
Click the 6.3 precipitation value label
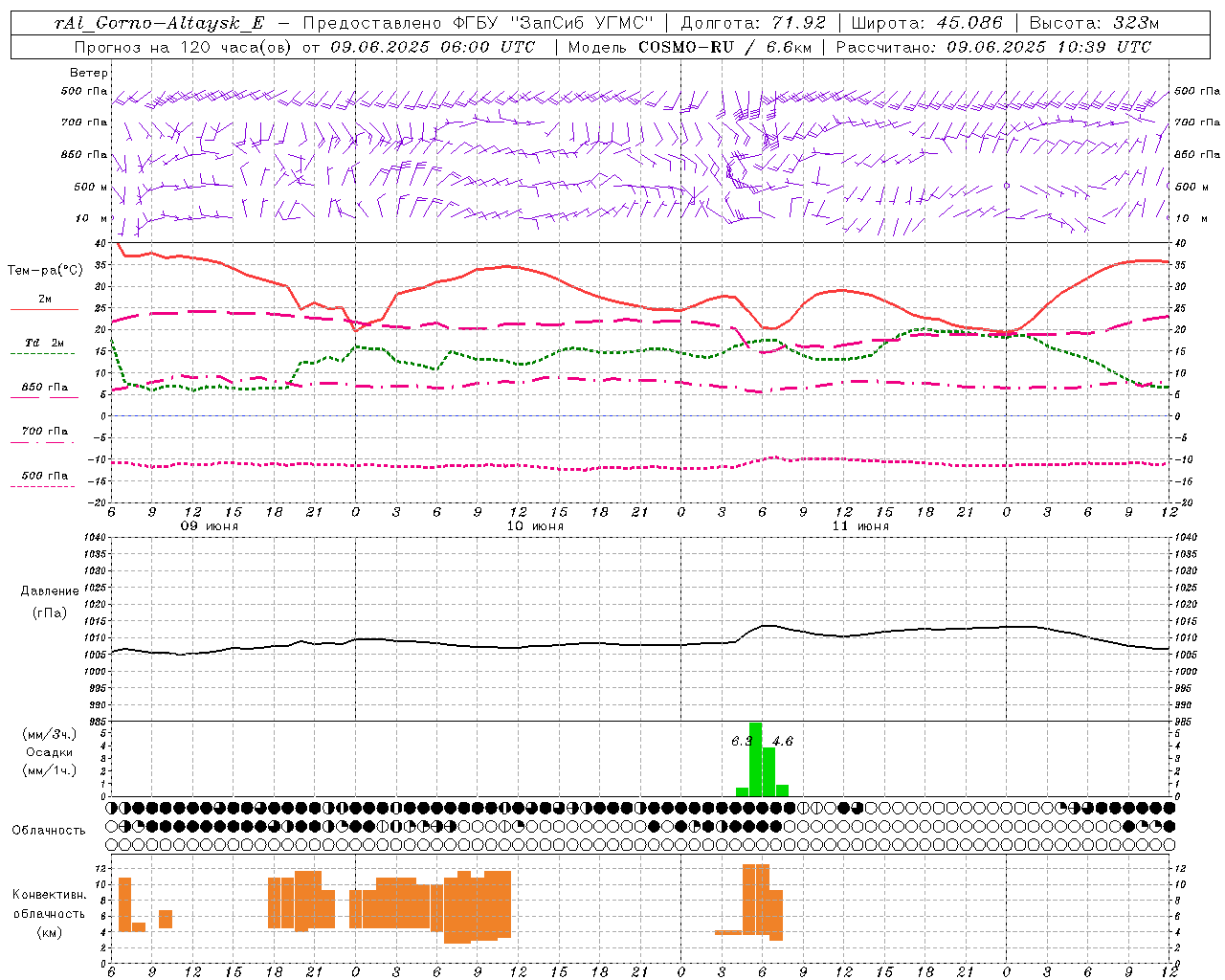tap(742, 741)
